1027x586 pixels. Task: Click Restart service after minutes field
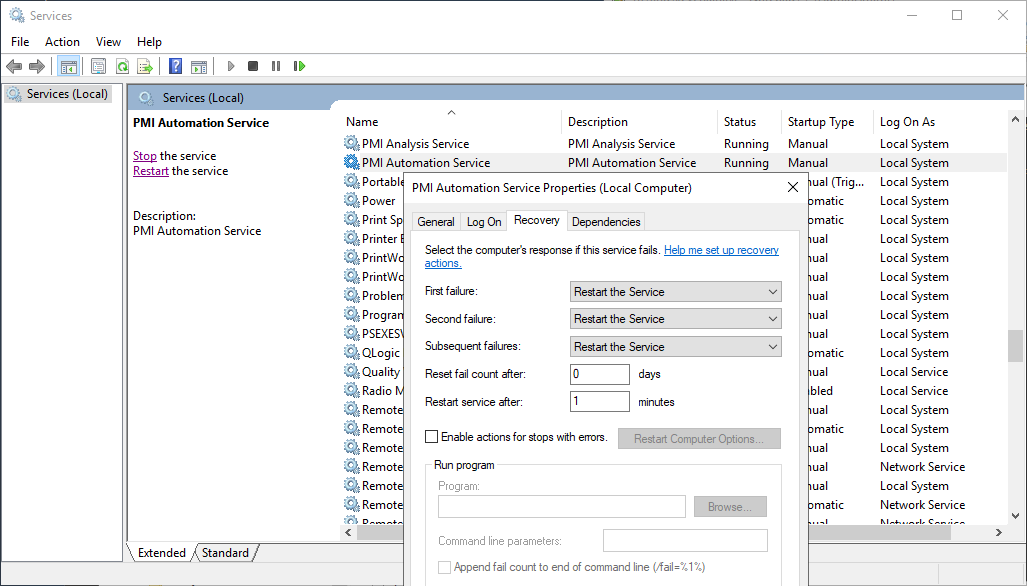tap(599, 401)
